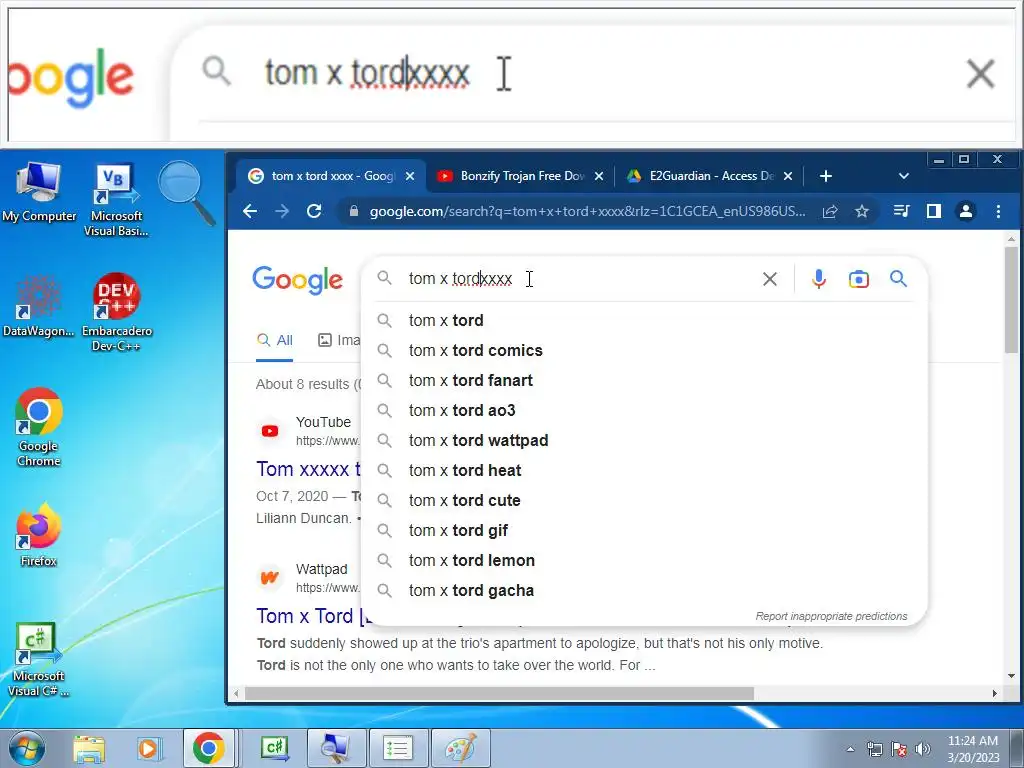
Task: Click Report inappropriate predictions link
Action: [831, 616]
